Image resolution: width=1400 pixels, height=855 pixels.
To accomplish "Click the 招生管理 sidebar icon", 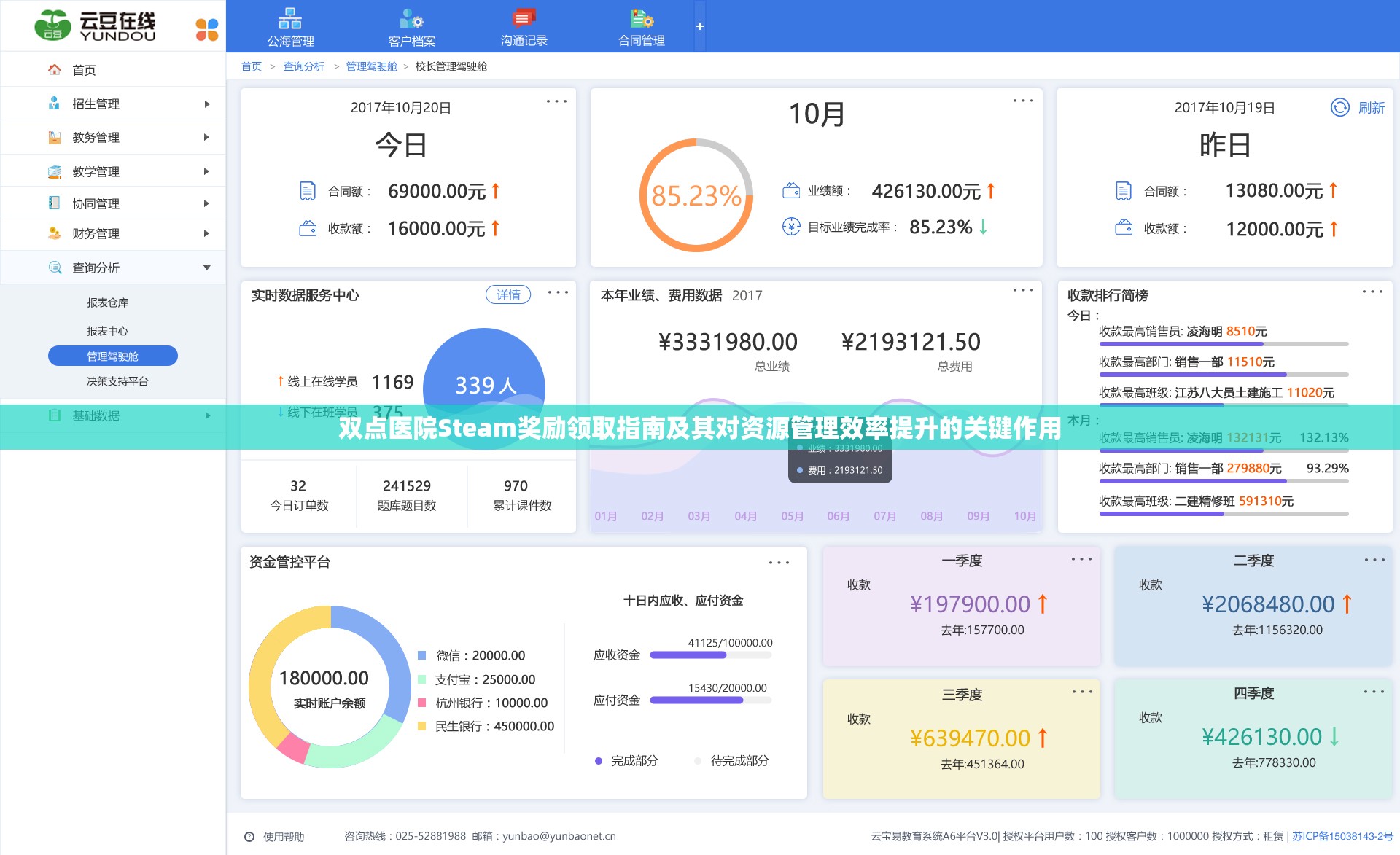I will 54,104.
